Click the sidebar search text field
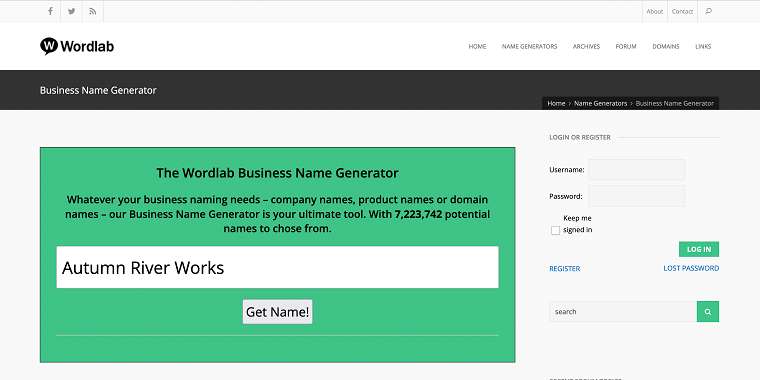760x380 pixels. click(623, 312)
